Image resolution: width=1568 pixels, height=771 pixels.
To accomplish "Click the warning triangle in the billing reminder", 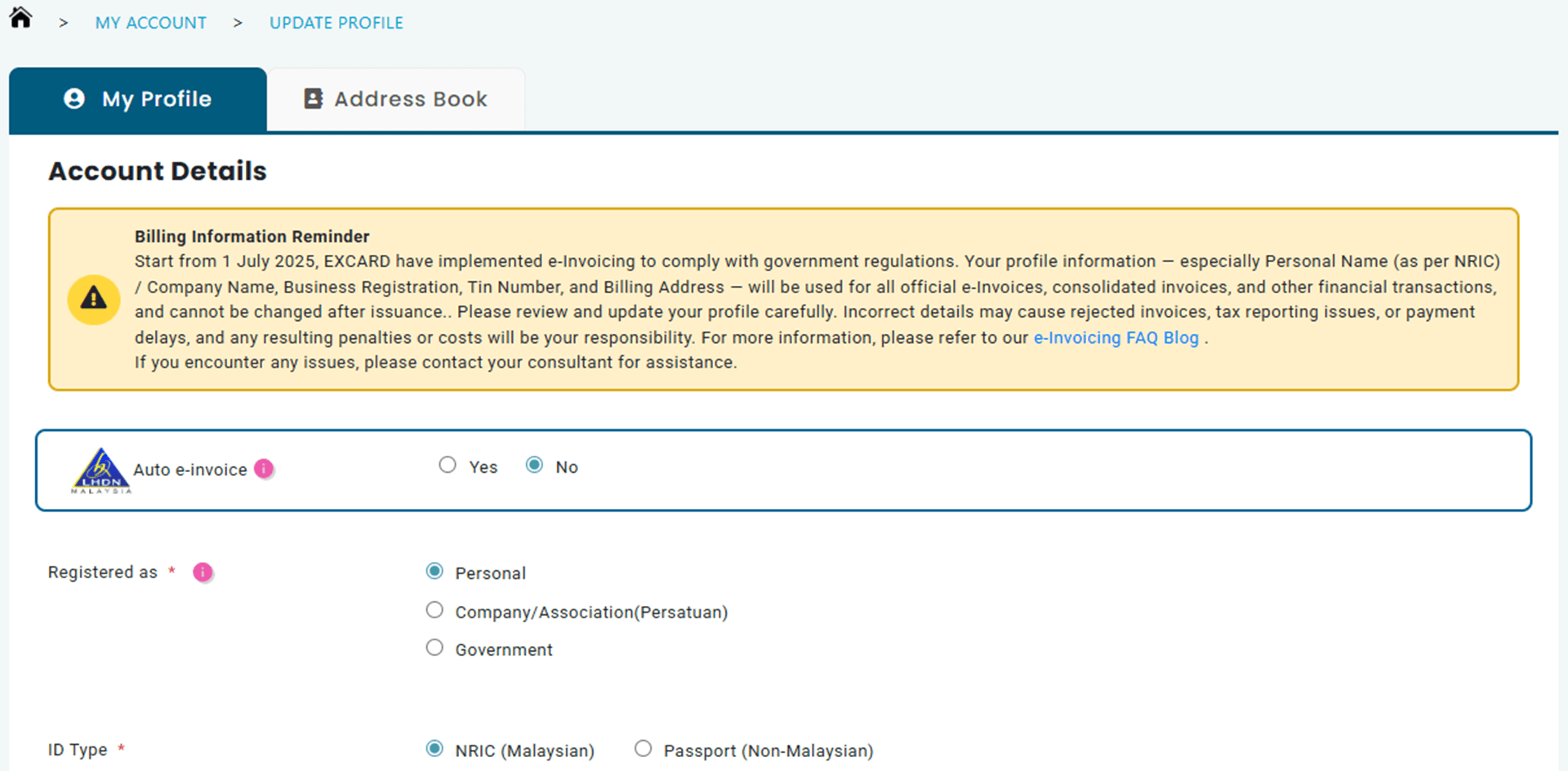I will coord(93,299).
